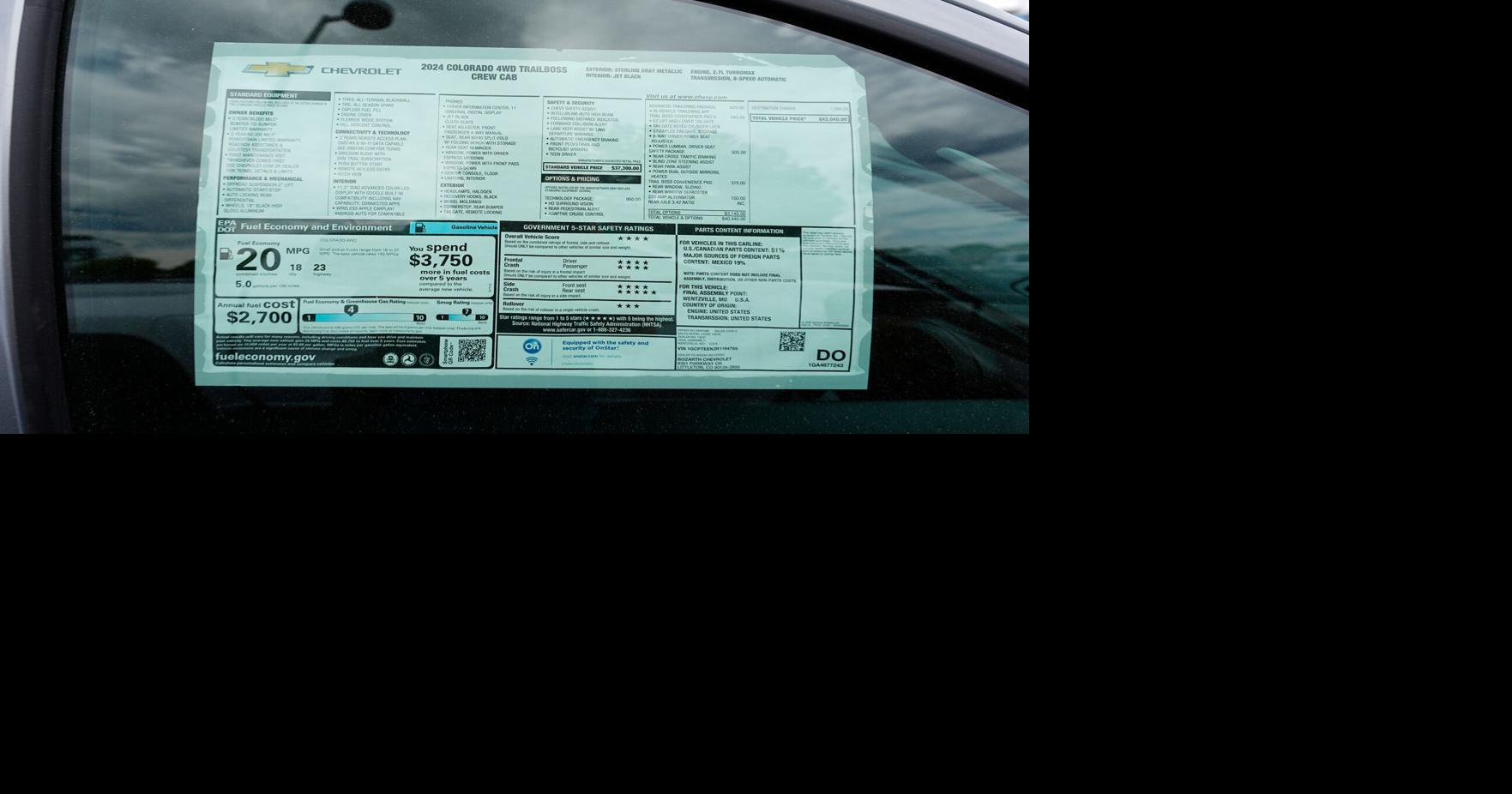1512x794 pixels.
Task: Click the Parts Content Information header
Action: pos(738,231)
